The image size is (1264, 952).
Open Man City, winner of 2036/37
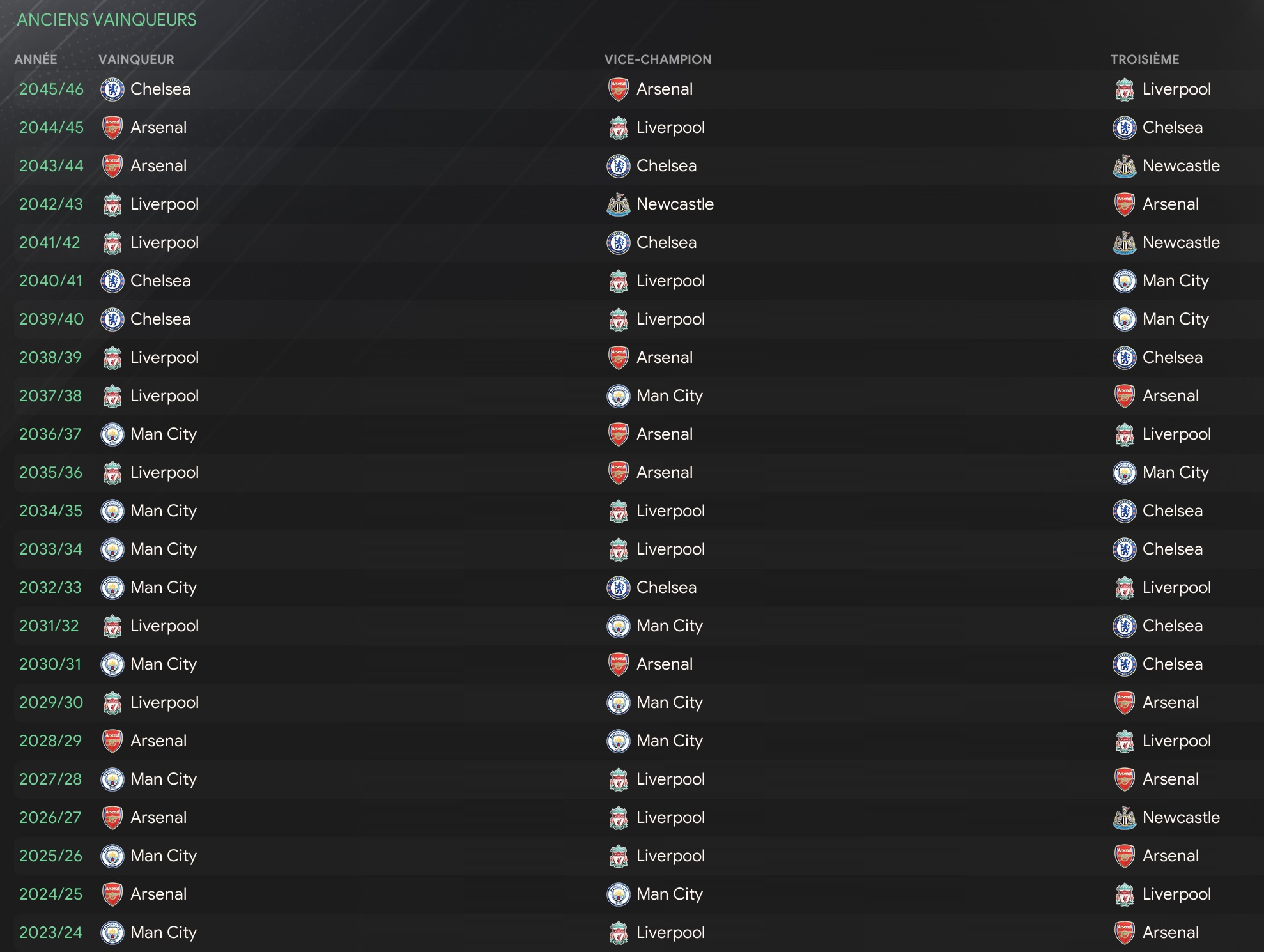coord(164,434)
